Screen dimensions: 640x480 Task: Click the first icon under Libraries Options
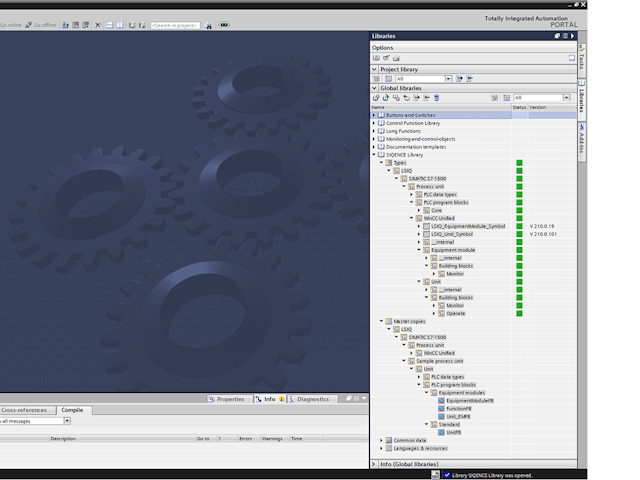pyautogui.click(x=376, y=58)
